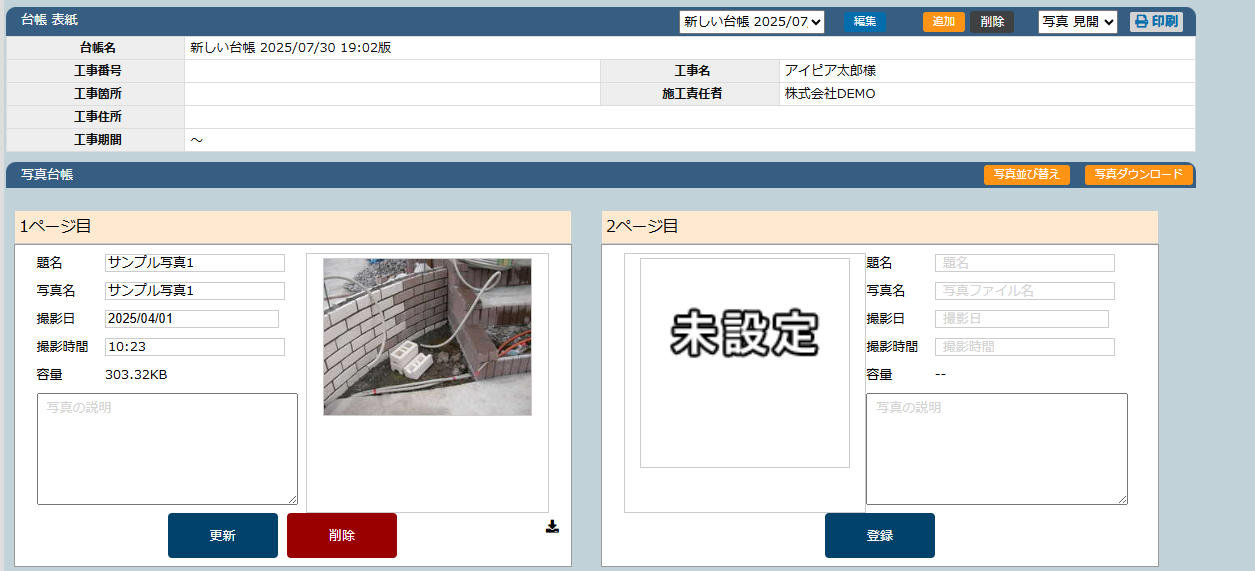This screenshot has height=571, width=1255.
Task: Click the 登録 button on page 2
Action: [880, 535]
